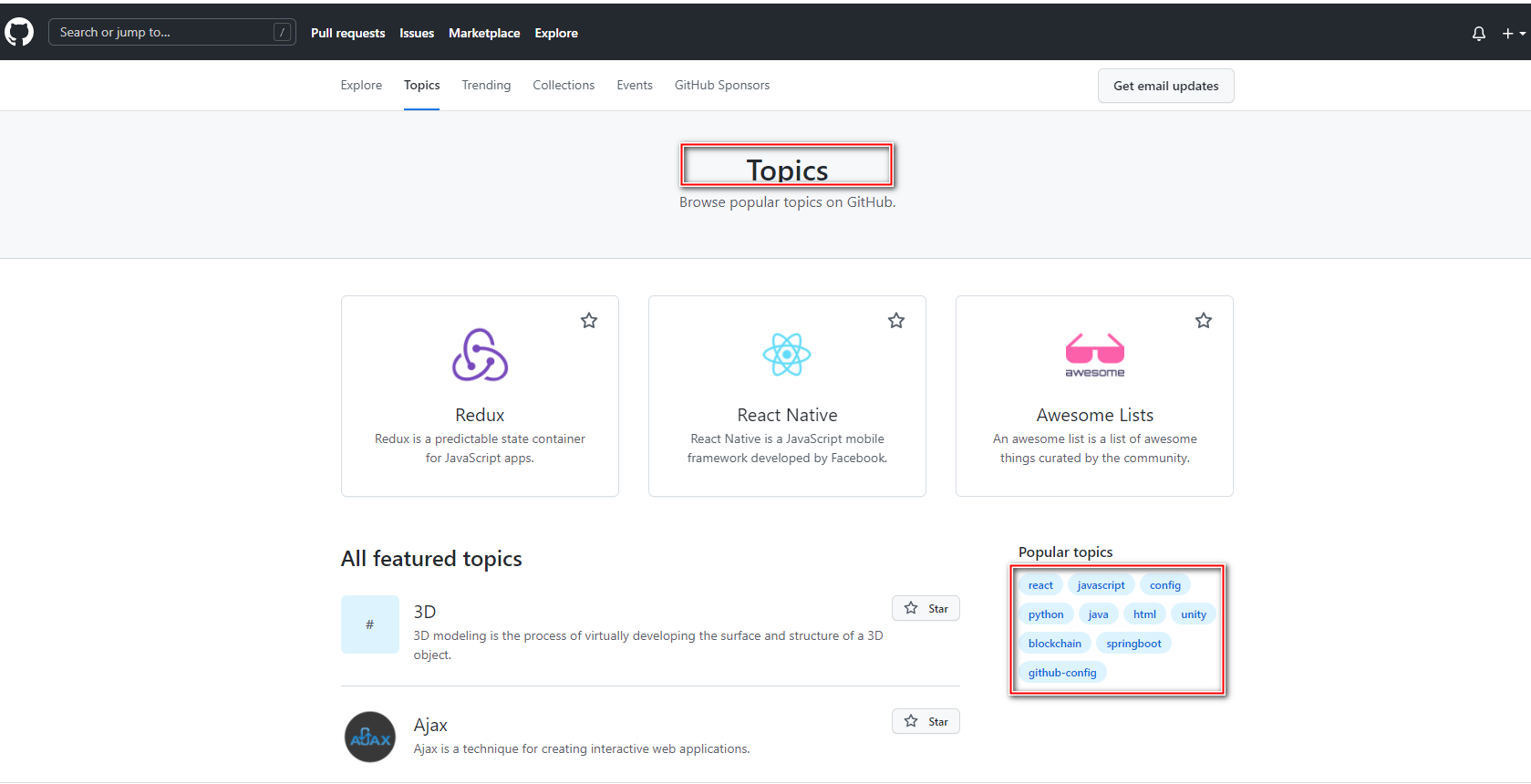1531x784 pixels.
Task: Select the github-config popular topic tag
Action: [x=1062, y=673]
